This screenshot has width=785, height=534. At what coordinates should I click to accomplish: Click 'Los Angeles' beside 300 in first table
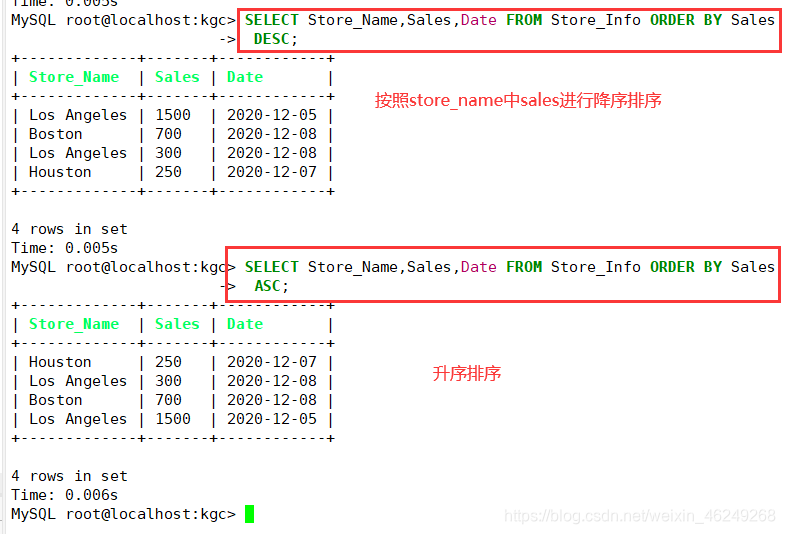78,153
